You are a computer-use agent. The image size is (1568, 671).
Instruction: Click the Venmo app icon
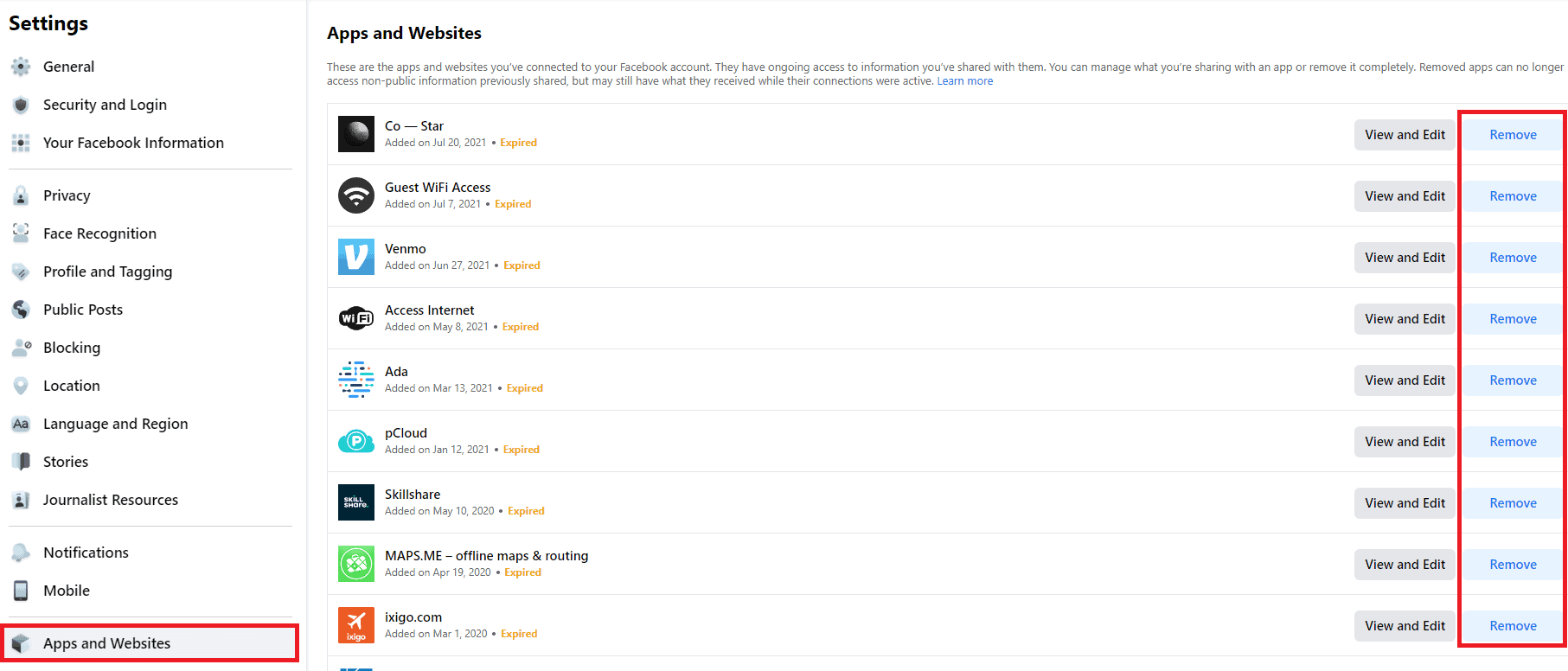[x=356, y=257]
